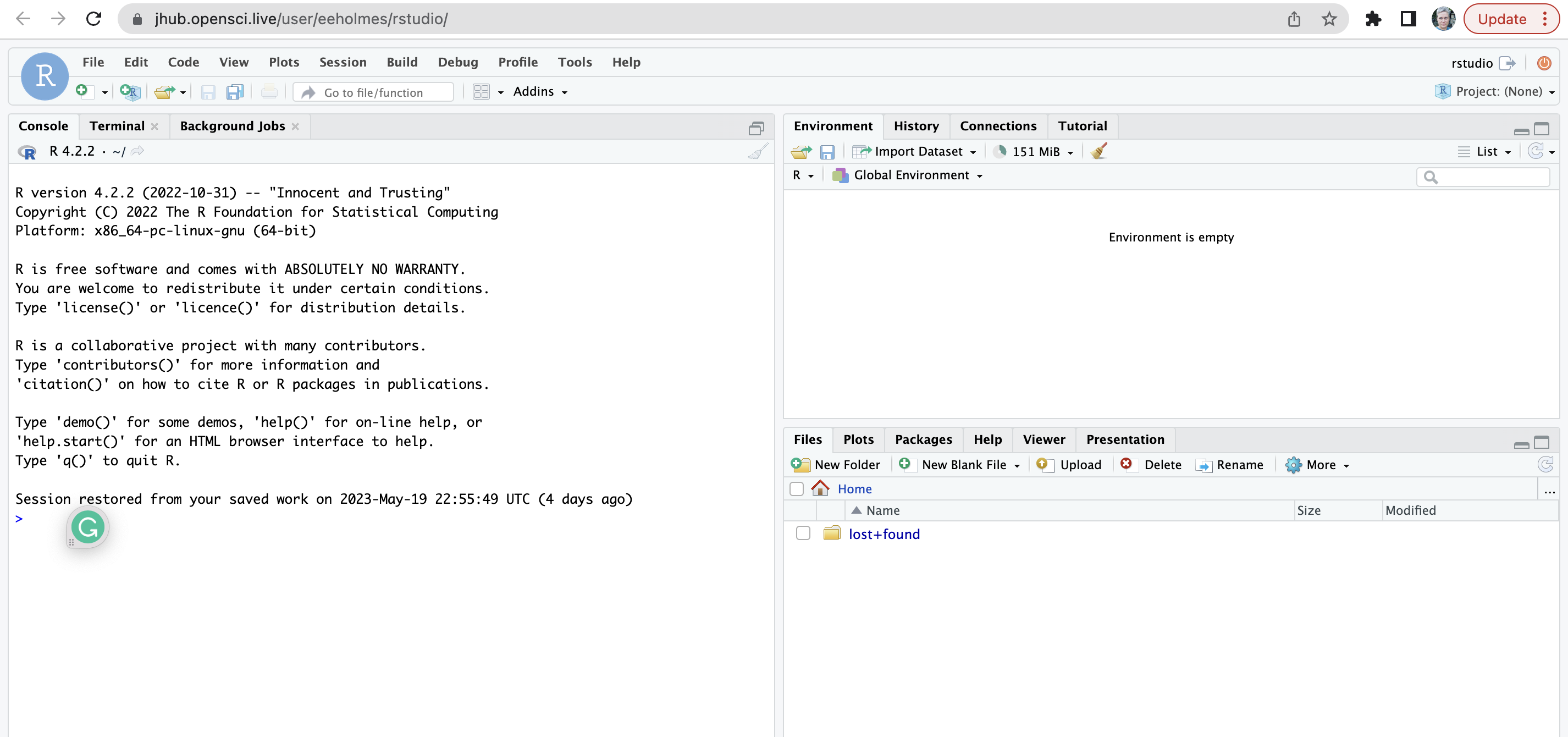The image size is (1568, 737).
Task: Click the quit session power icon
Action: pyautogui.click(x=1544, y=63)
